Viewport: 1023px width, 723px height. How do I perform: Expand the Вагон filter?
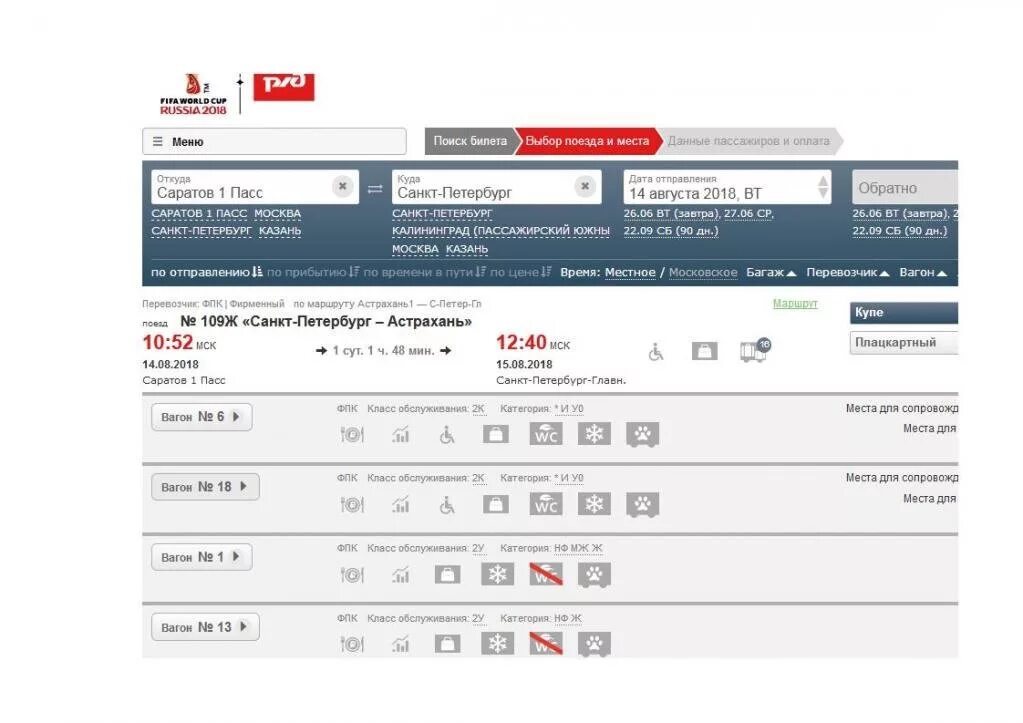tap(923, 272)
